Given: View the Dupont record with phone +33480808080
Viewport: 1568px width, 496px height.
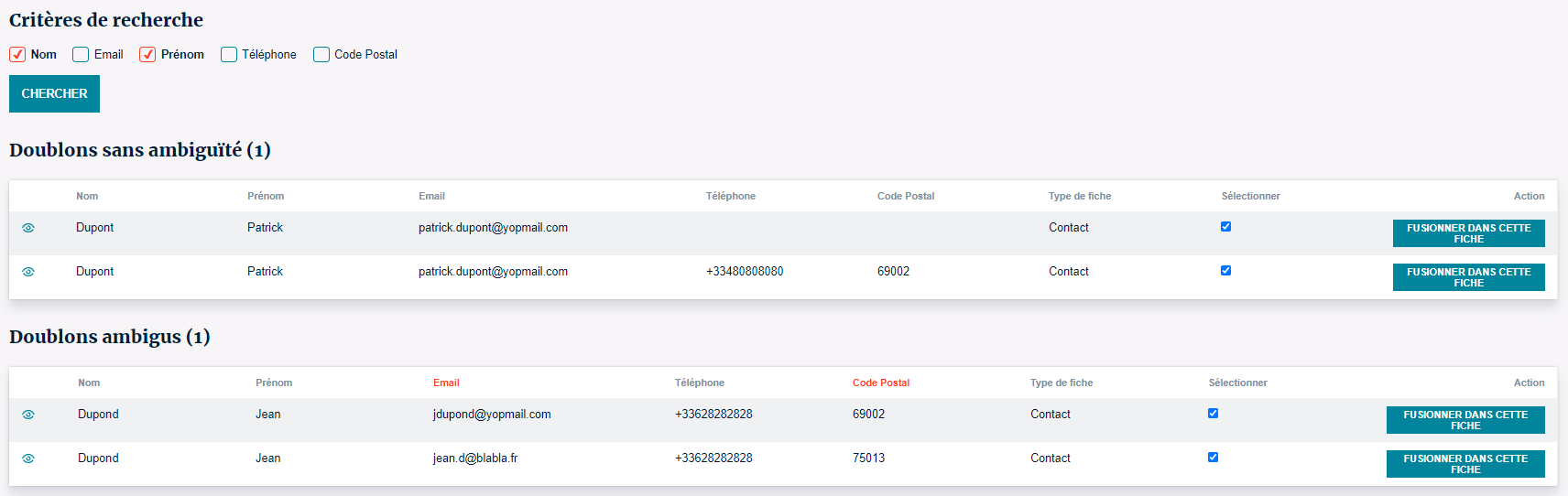Looking at the screenshot, I should click(28, 272).
